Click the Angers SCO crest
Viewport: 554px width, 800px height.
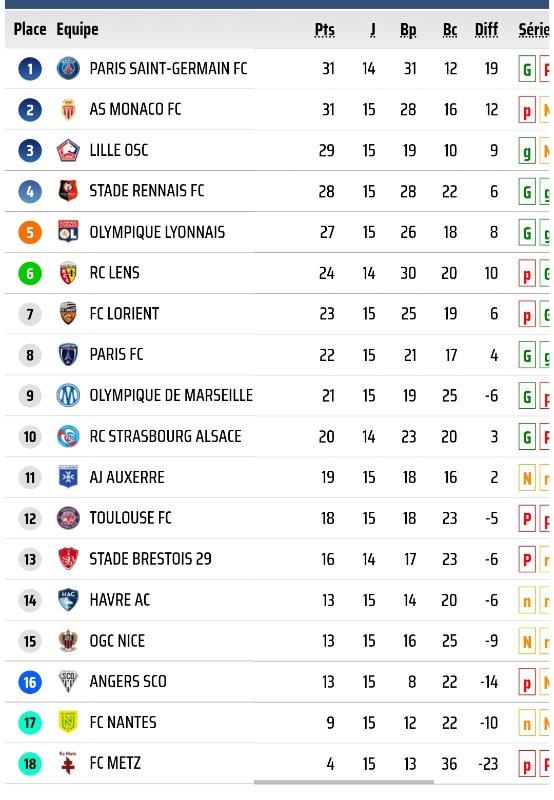click(68, 682)
